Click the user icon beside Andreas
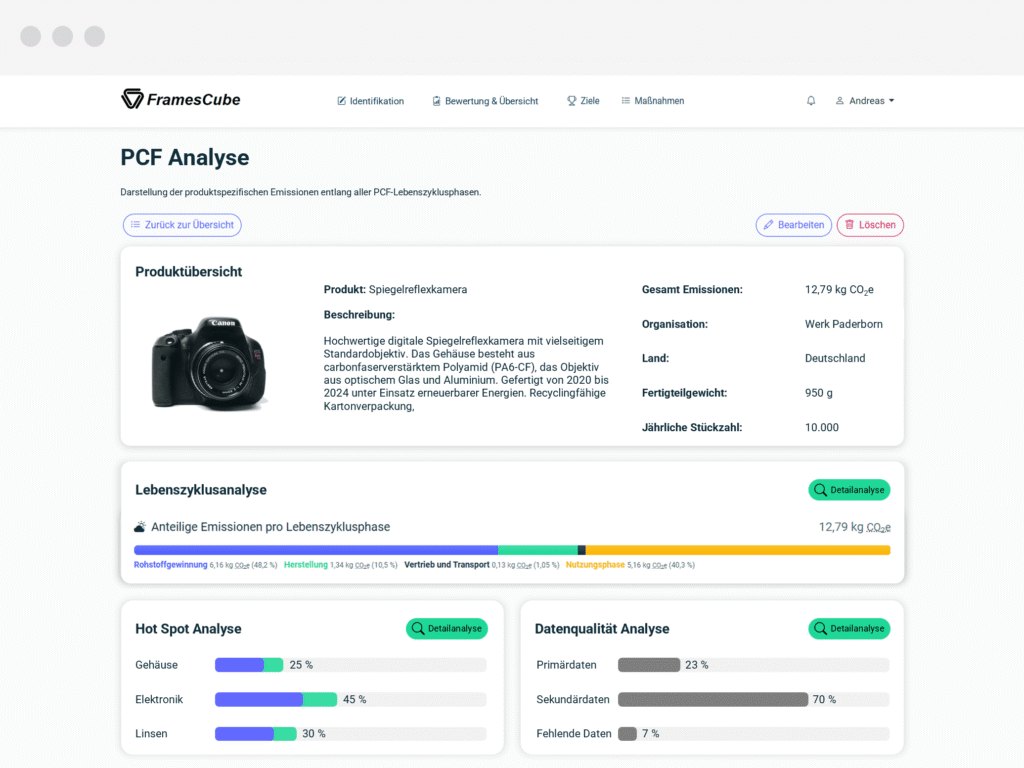Viewport: 1024px width, 768px height. [840, 101]
